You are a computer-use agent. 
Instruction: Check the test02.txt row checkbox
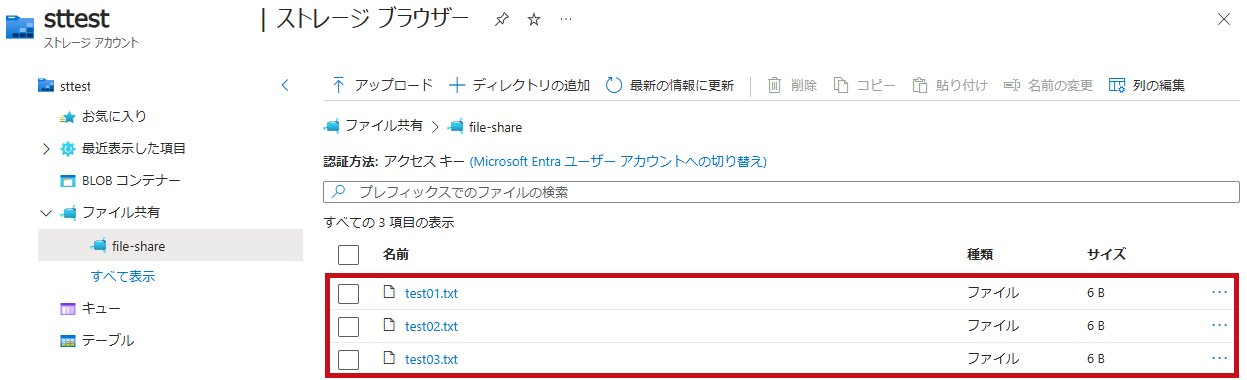348,327
